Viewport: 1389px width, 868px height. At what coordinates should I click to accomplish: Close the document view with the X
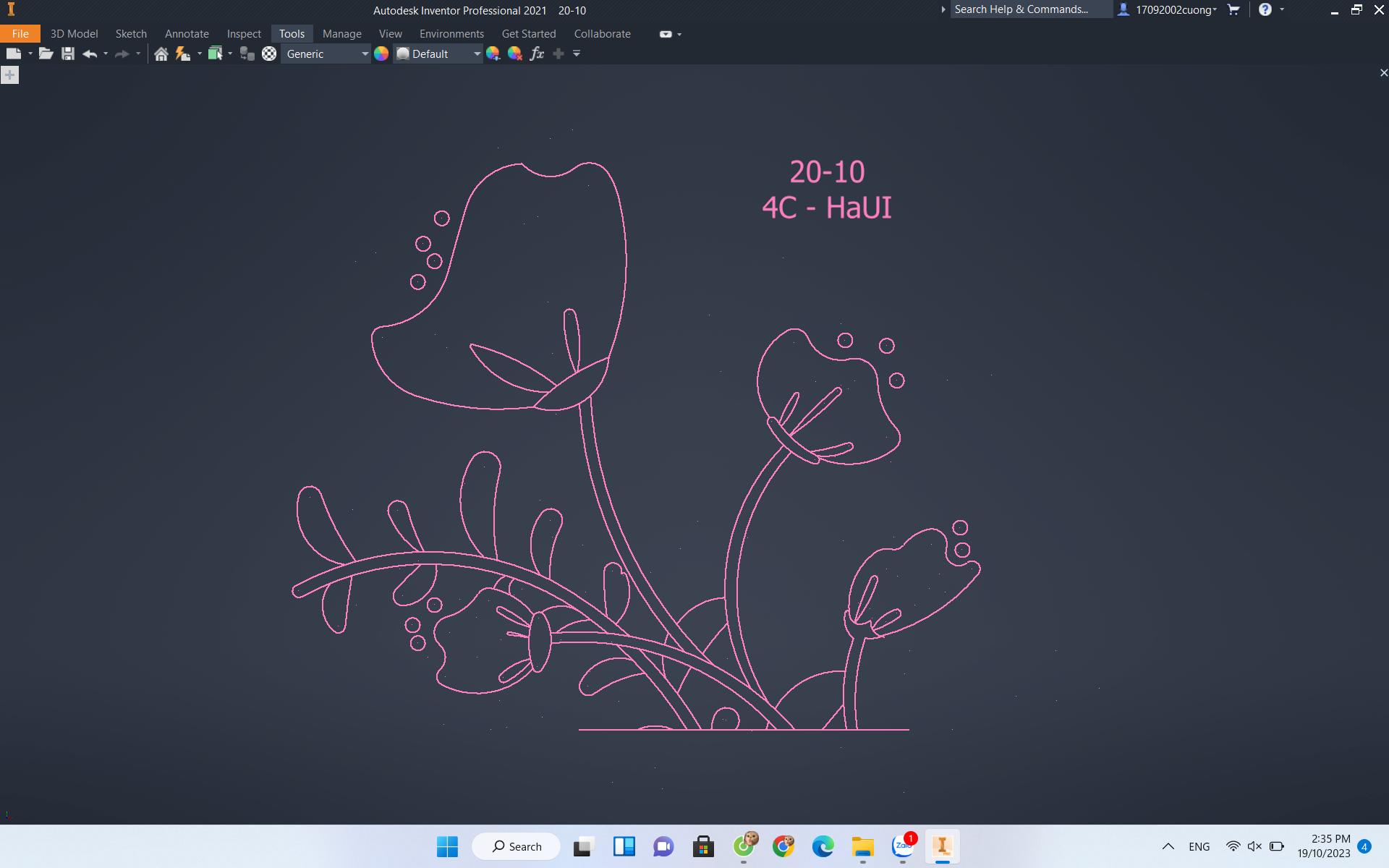coord(1383,72)
